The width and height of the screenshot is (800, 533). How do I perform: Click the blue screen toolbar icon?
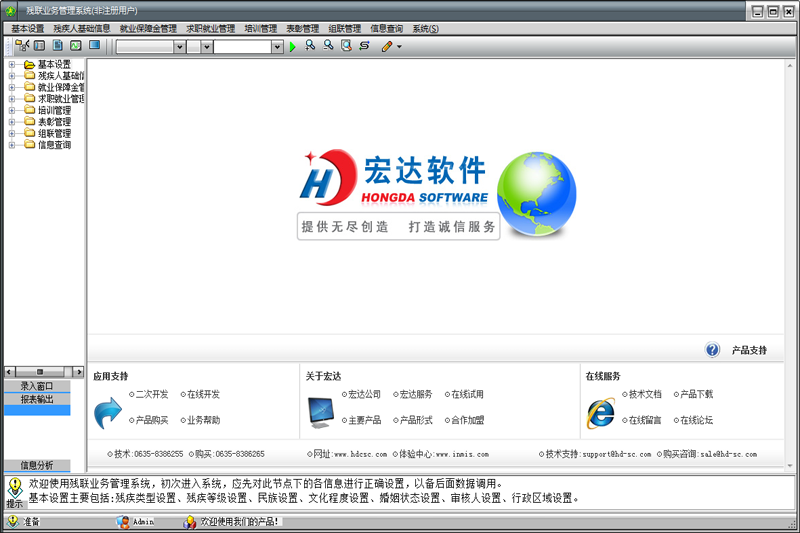(x=94, y=45)
